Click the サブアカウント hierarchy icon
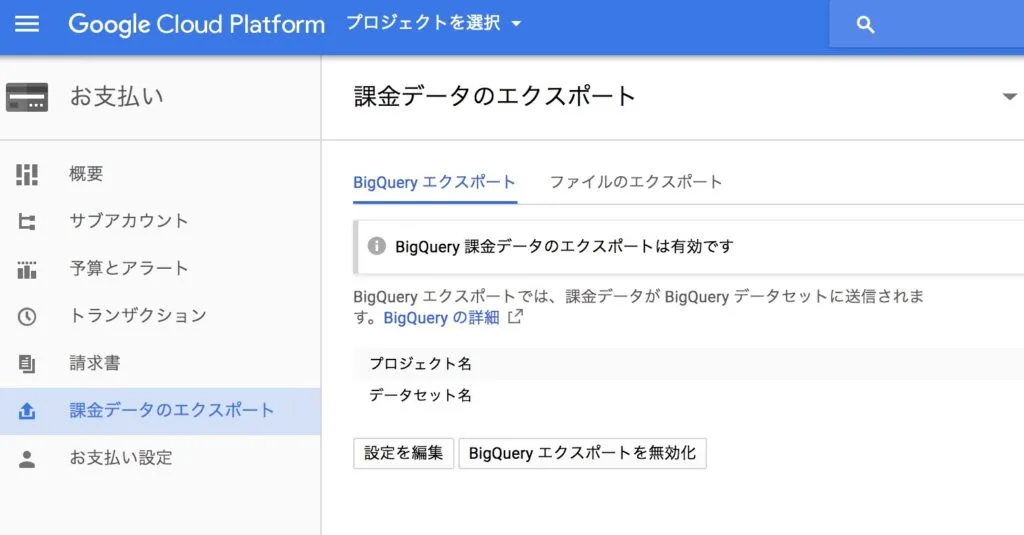Screen dimensions: 1024x535 coord(27,222)
